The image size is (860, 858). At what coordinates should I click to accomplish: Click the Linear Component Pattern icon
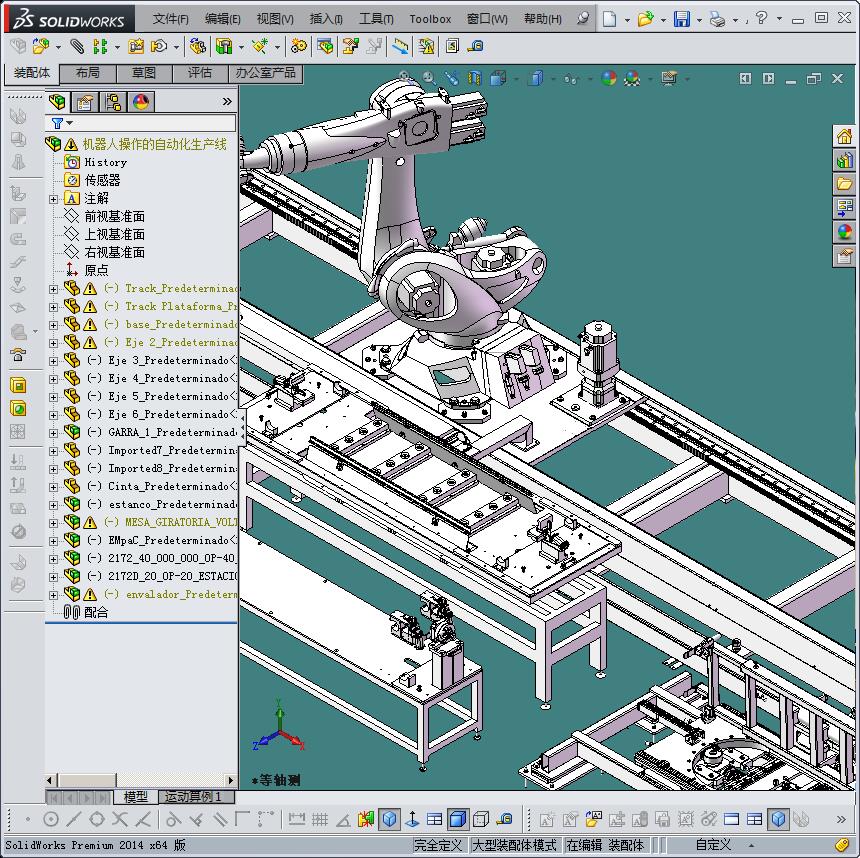click(x=100, y=47)
